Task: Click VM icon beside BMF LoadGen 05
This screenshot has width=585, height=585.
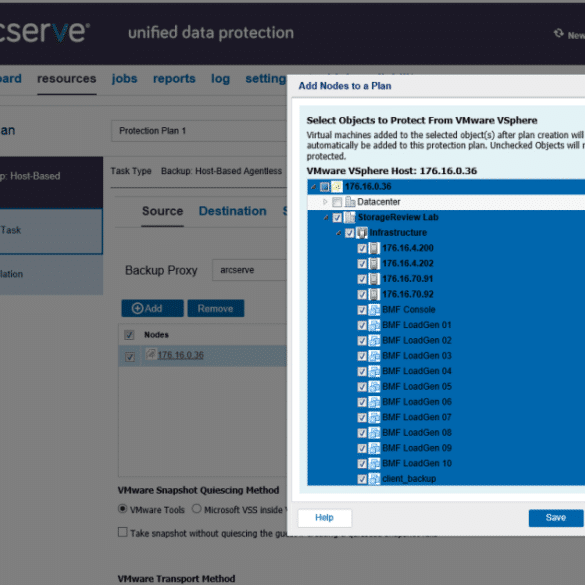Action: 374,387
